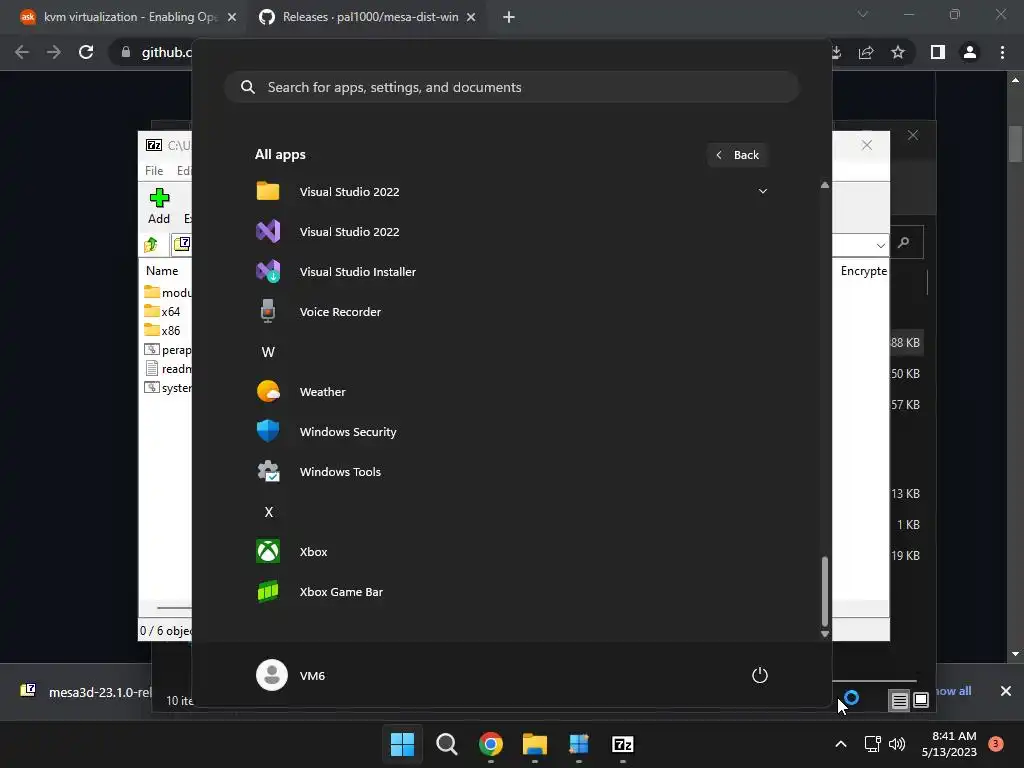Click the Windows Start button on taskbar
Viewport: 1024px width, 768px height.
click(x=402, y=744)
